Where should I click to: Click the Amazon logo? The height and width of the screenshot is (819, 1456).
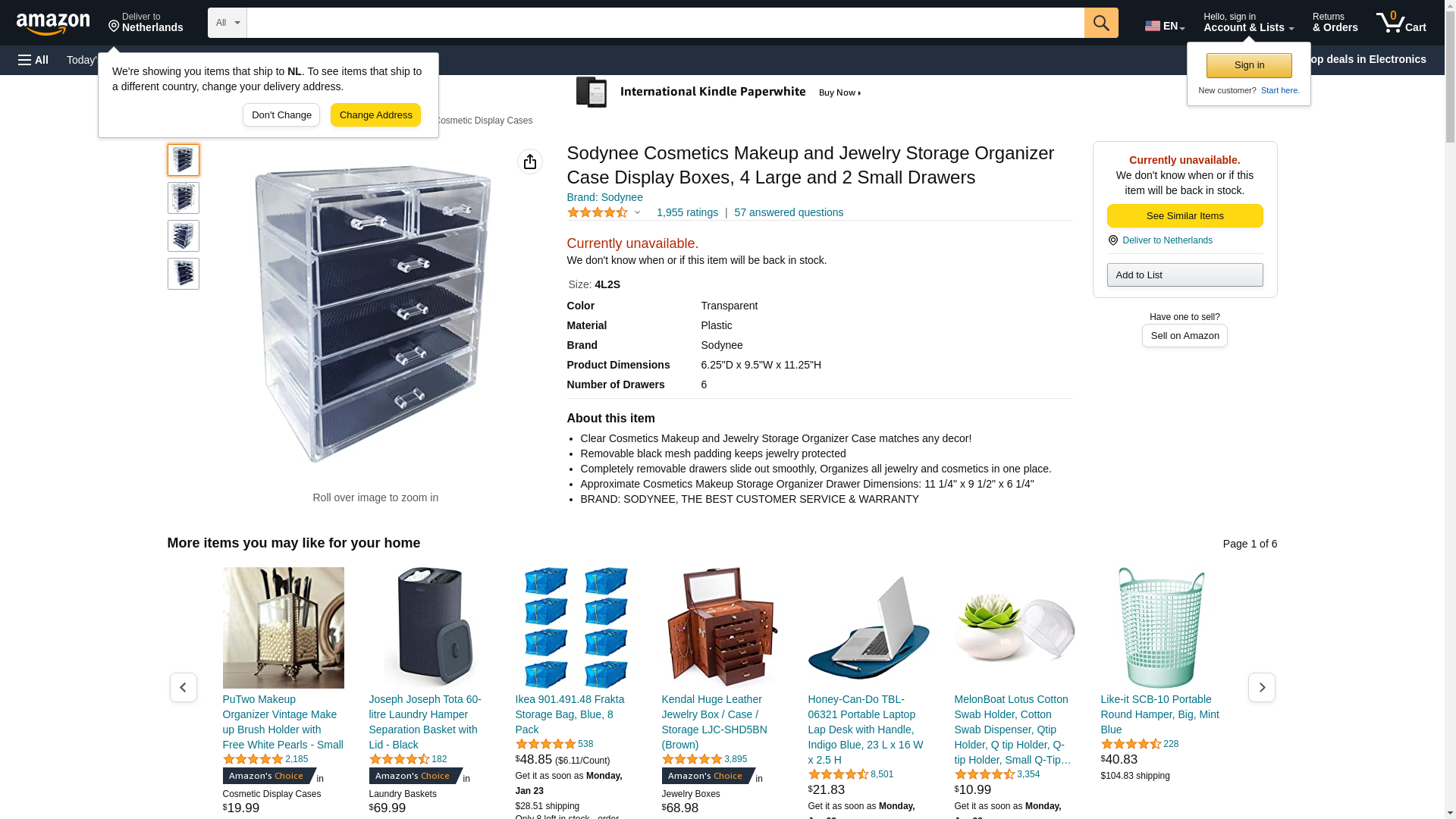(53, 23)
